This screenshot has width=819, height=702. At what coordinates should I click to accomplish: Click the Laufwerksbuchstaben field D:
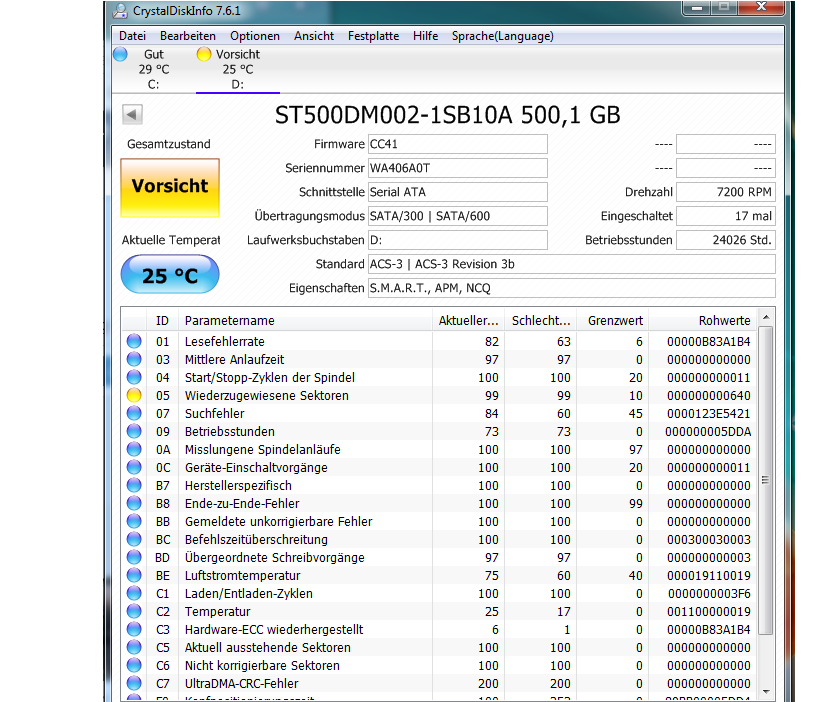[x=458, y=240]
